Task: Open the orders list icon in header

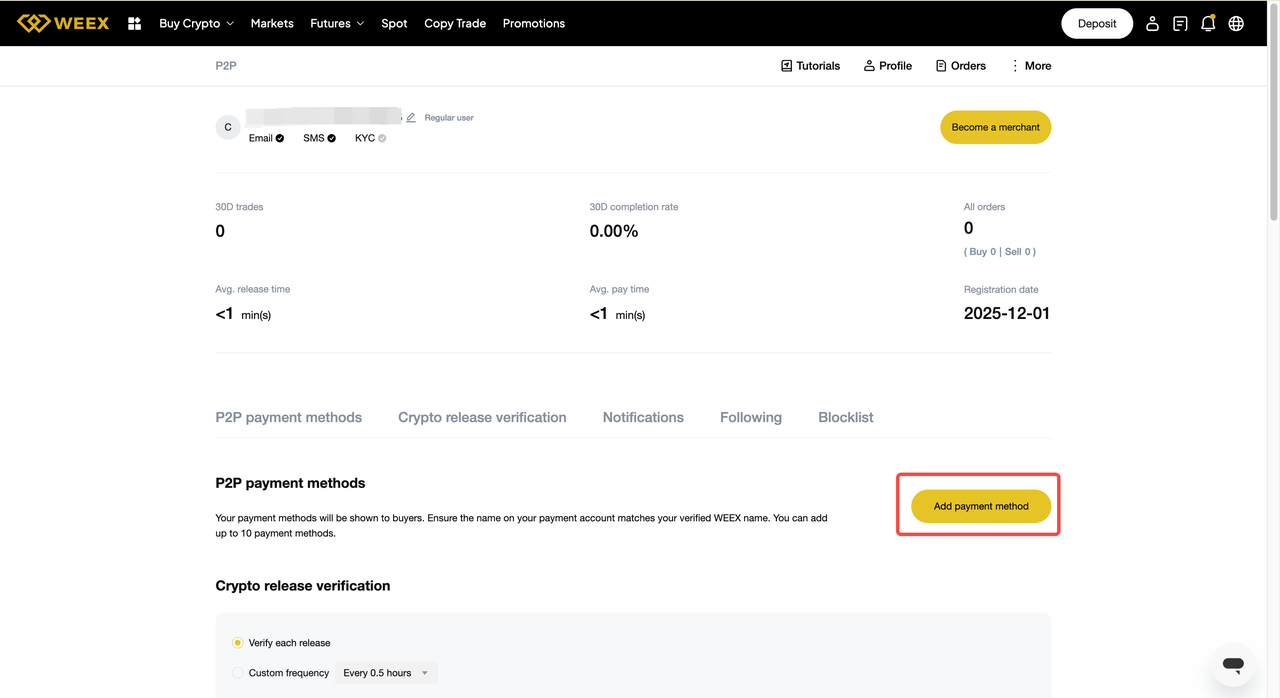Action: tap(1180, 23)
